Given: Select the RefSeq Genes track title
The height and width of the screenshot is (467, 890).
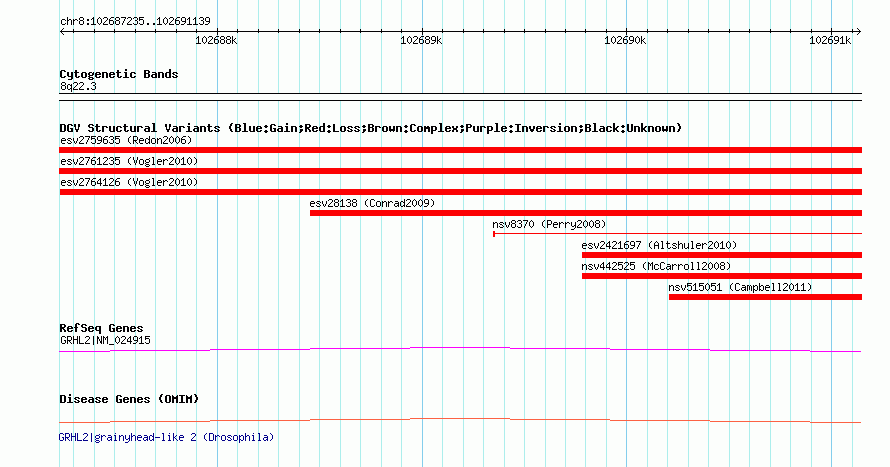Looking at the screenshot, I should (101, 328).
